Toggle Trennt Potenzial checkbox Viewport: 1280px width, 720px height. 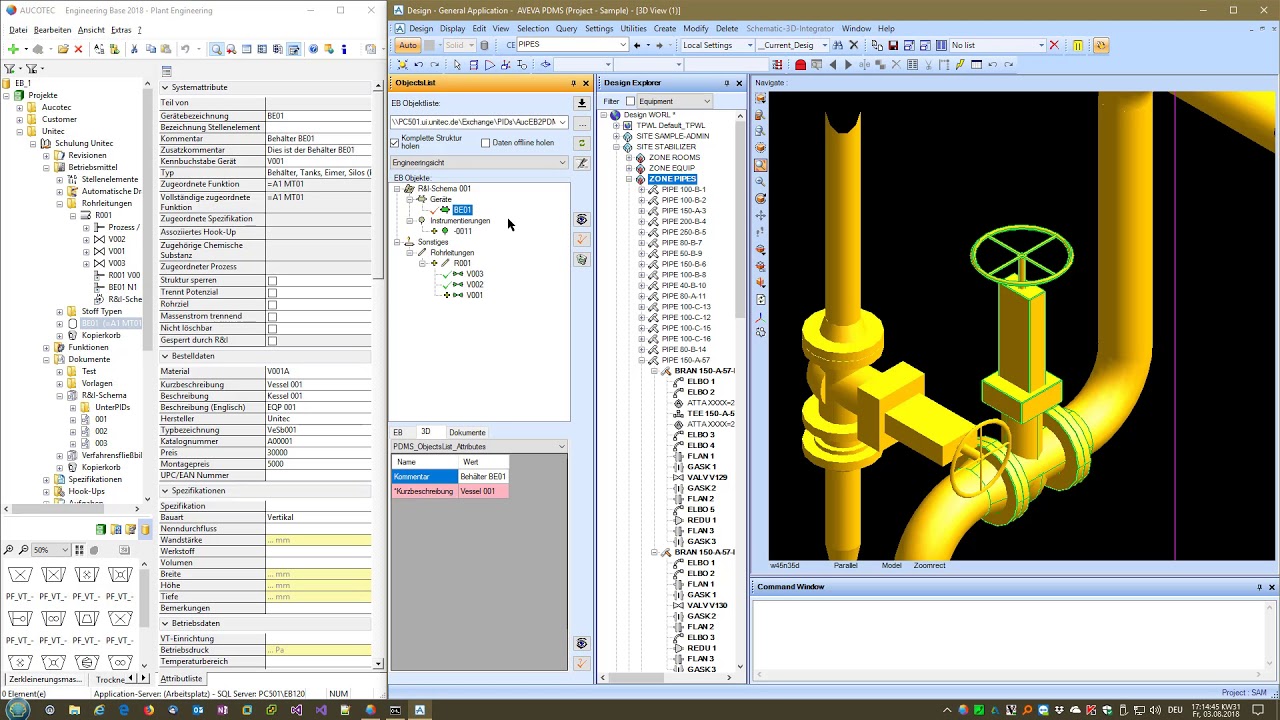point(272,293)
